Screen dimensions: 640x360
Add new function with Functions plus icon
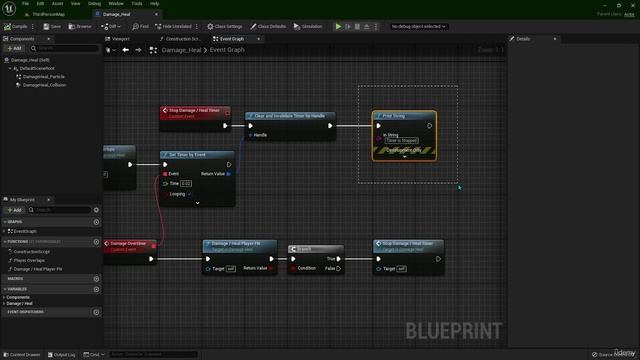click(x=96, y=242)
